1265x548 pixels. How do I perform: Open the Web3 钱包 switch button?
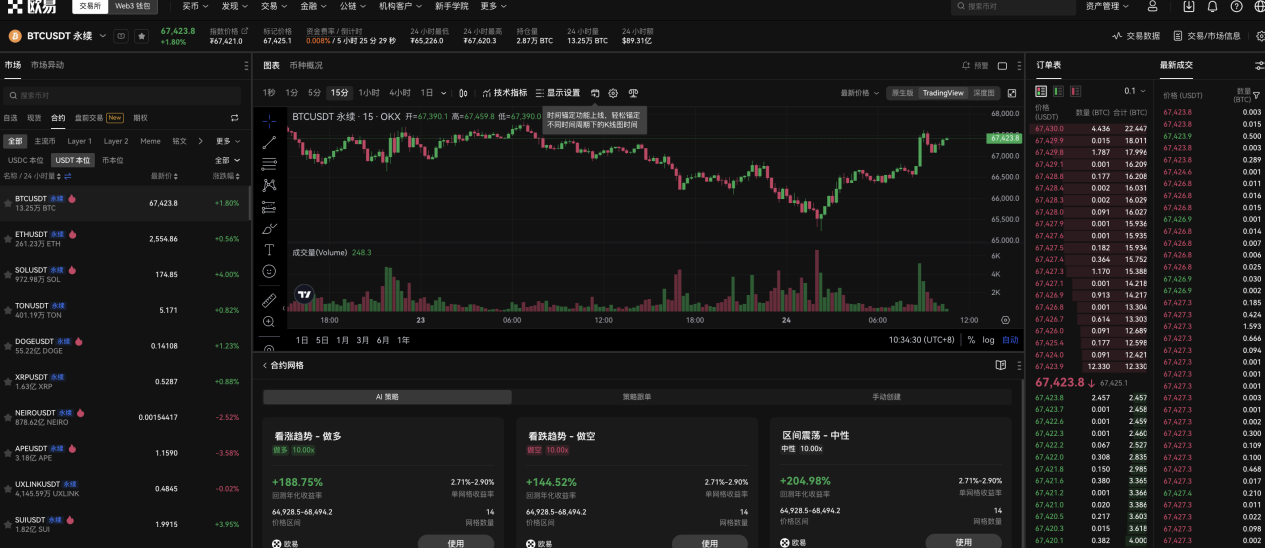coord(132,6)
